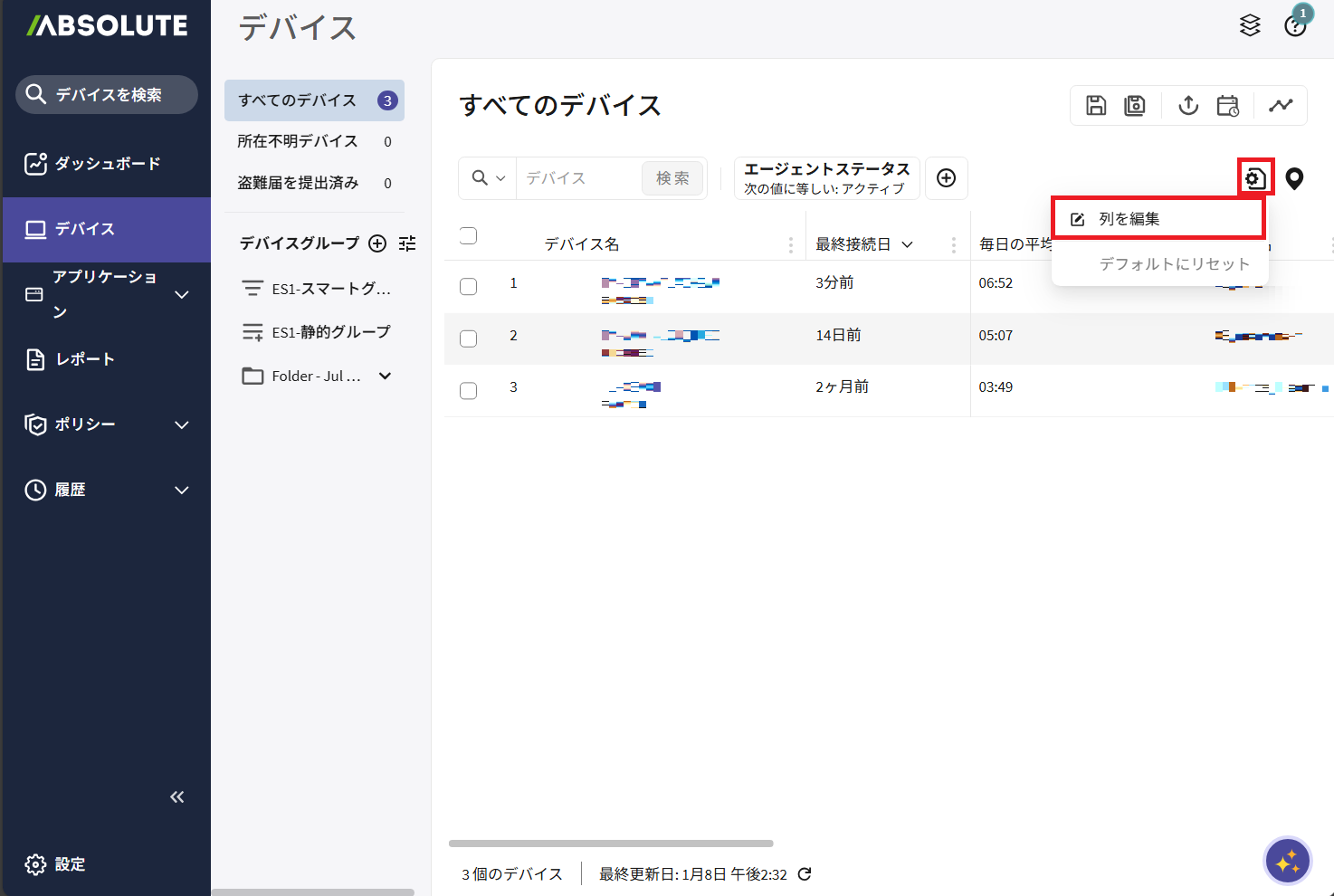Open the scheduled report calendar icon

[x=1227, y=106]
